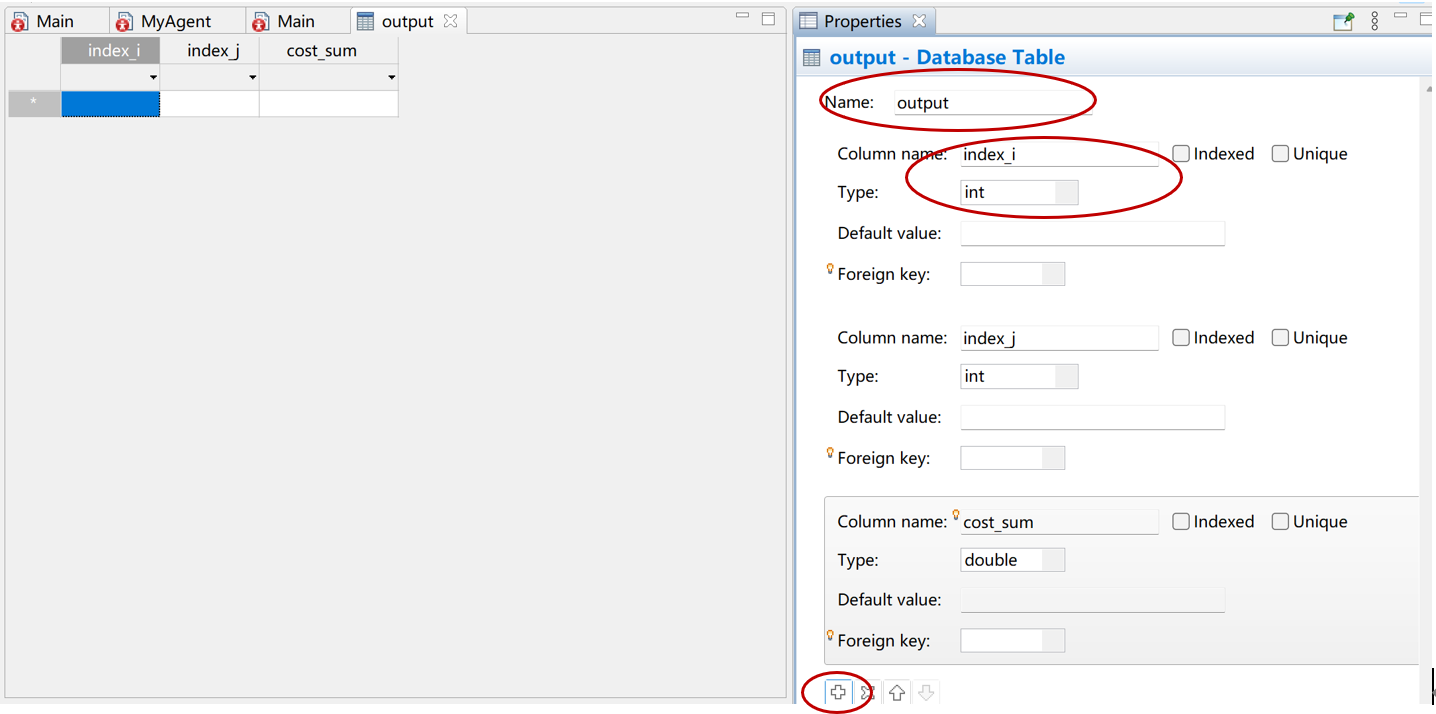Click the Move column down button
1436x714 pixels.
point(925,691)
